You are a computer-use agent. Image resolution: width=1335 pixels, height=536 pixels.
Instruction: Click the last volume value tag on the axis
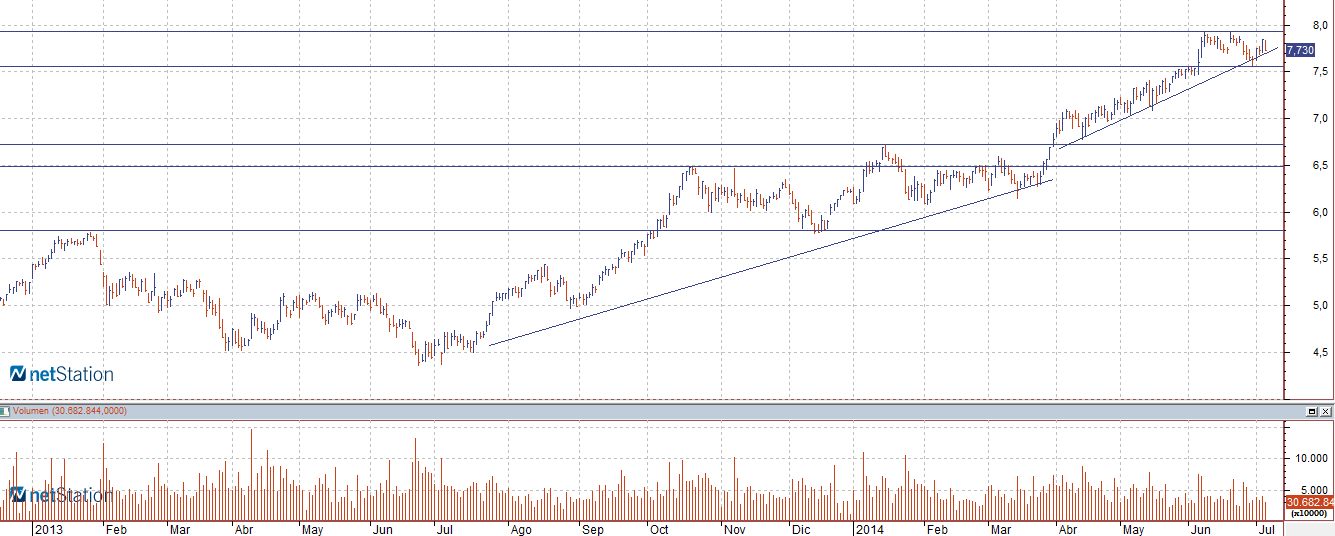tap(1310, 502)
